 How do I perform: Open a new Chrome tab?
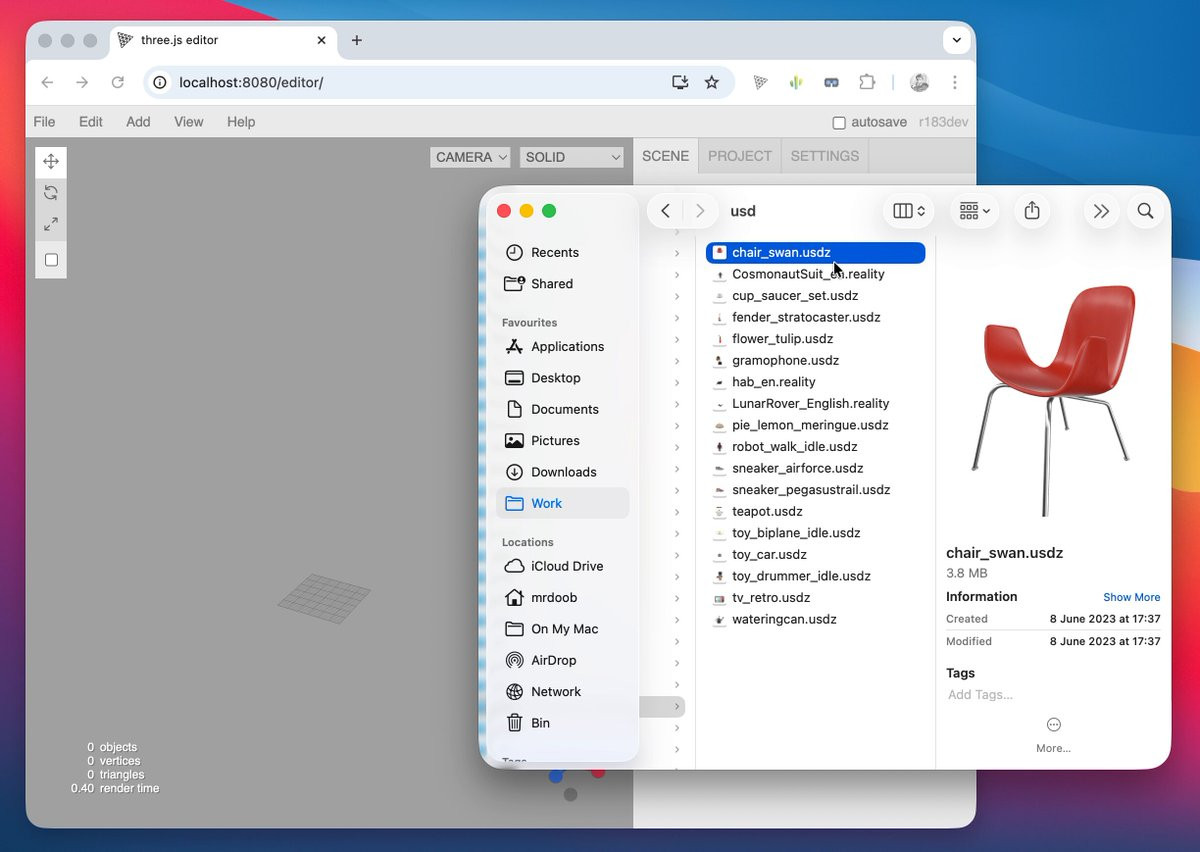357,40
